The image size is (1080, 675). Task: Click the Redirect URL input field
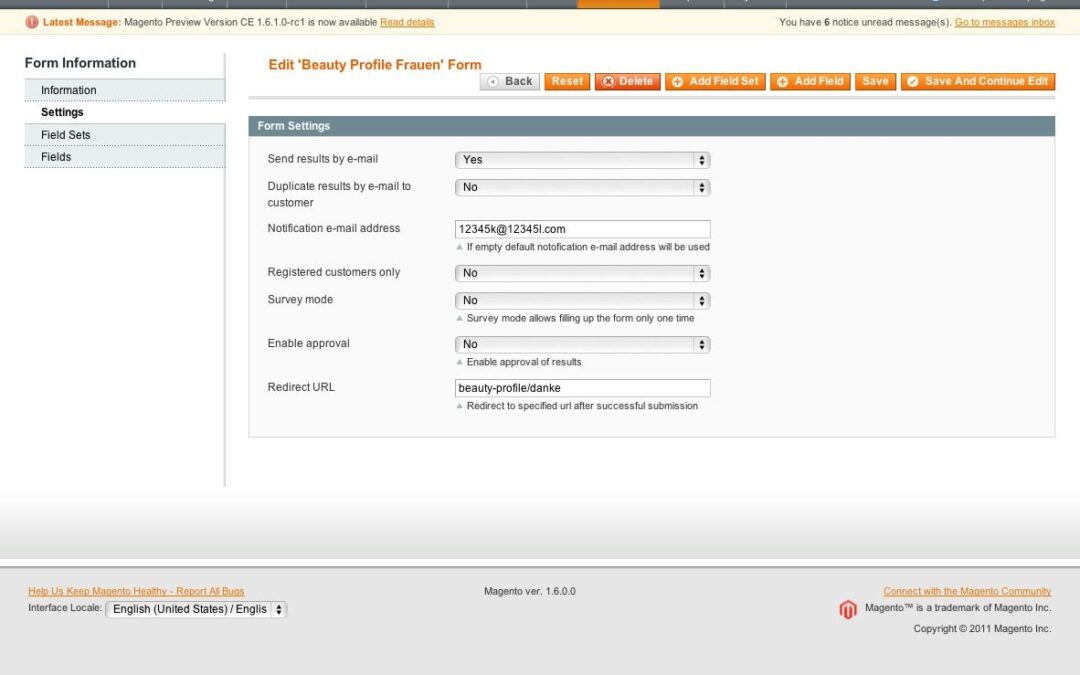tap(582, 388)
